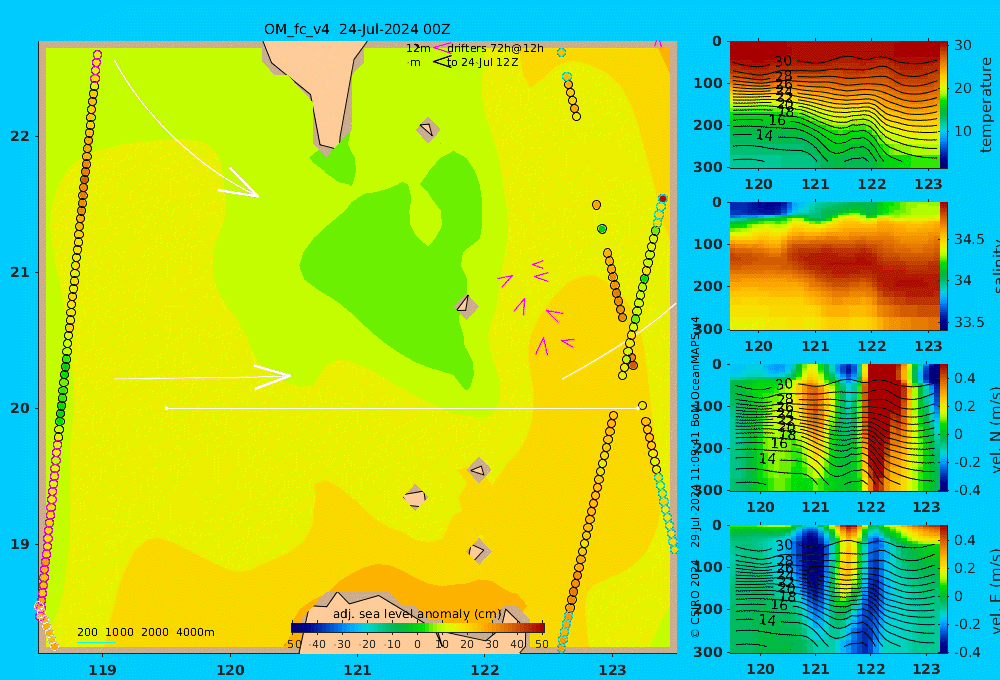
Task: Click the red drifter circle at the right map edge
Action: pyautogui.click(x=663, y=199)
